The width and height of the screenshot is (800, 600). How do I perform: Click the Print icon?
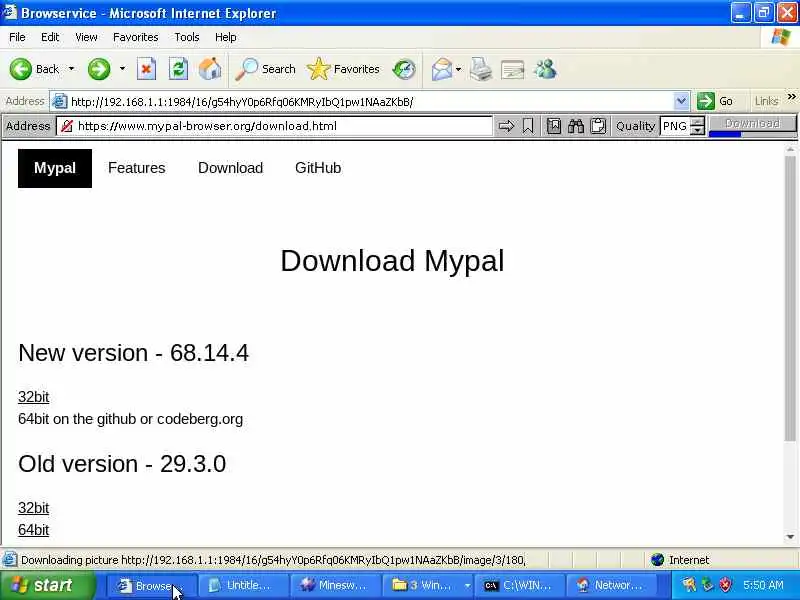pyautogui.click(x=481, y=69)
